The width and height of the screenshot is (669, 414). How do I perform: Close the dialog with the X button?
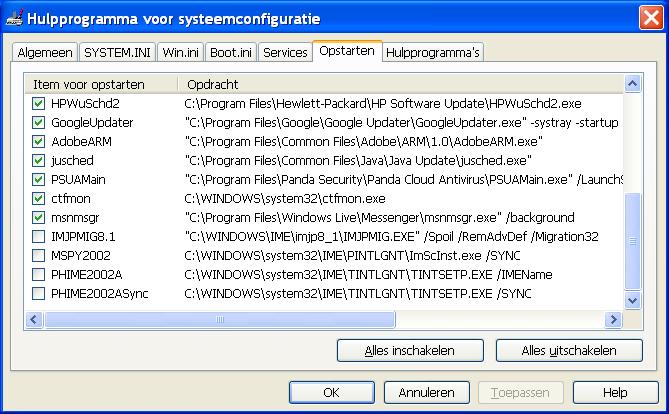pos(649,15)
